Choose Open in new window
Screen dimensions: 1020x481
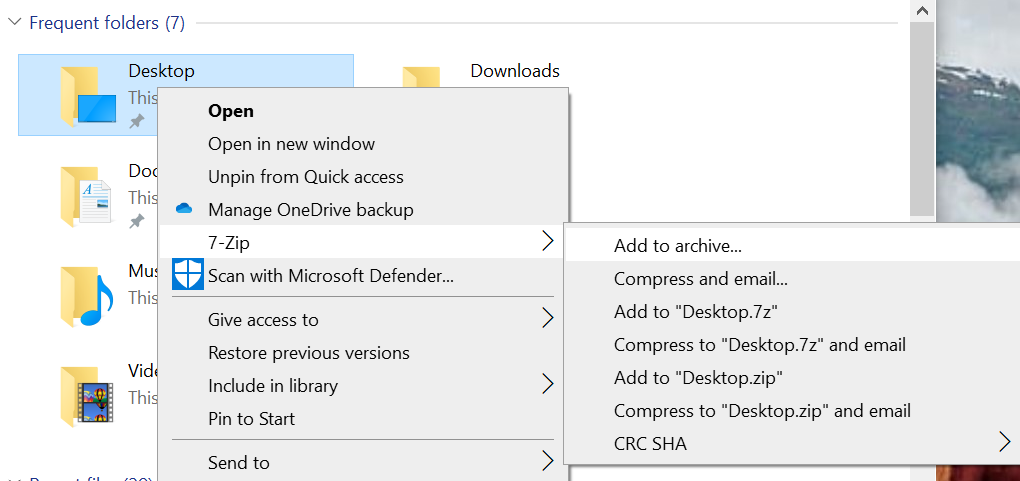(291, 144)
